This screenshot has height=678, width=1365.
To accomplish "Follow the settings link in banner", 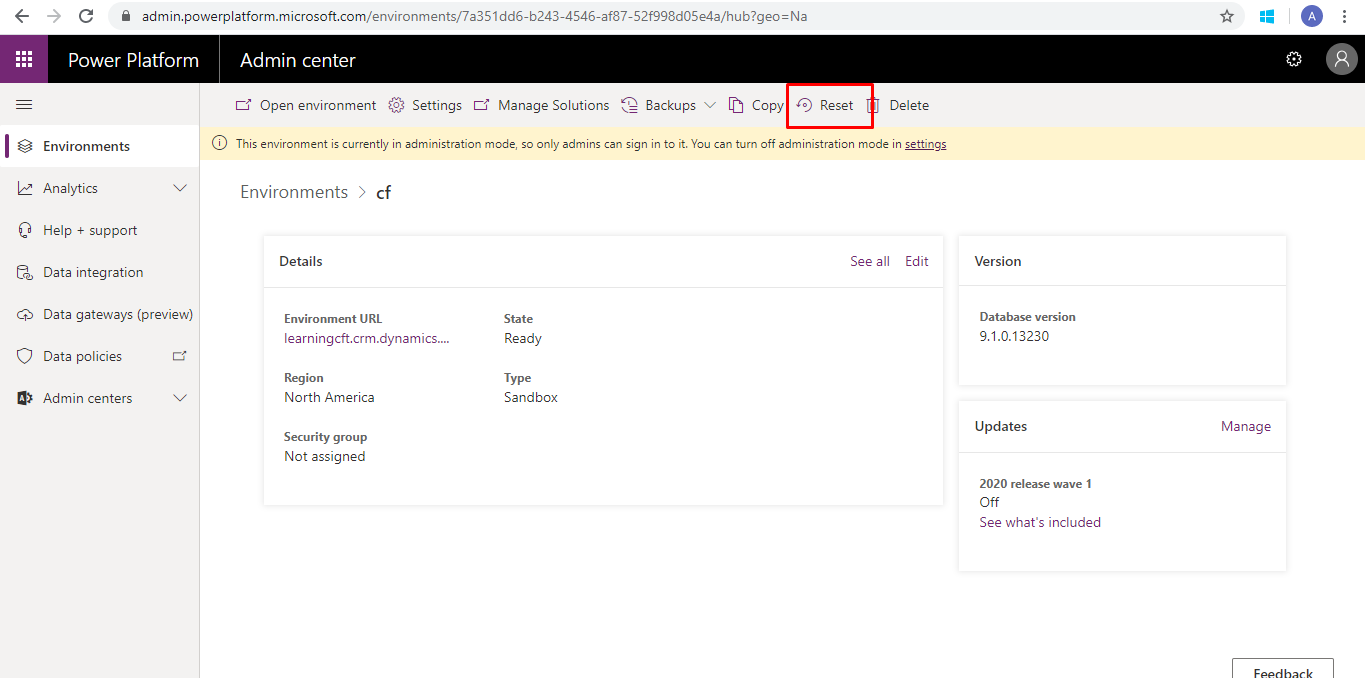I will pyautogui.click(x=925, y=144).
